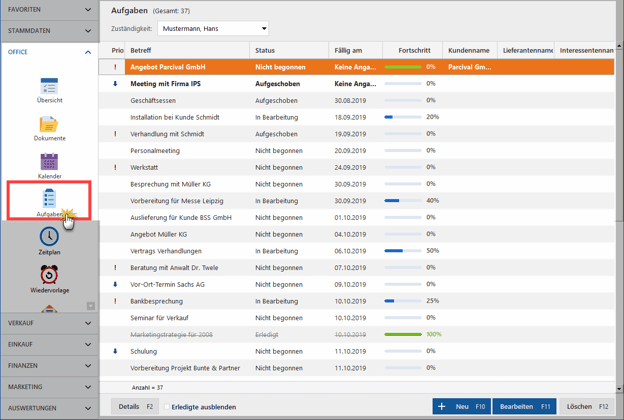Open the Dokumente folder icon

coord(49,125)
